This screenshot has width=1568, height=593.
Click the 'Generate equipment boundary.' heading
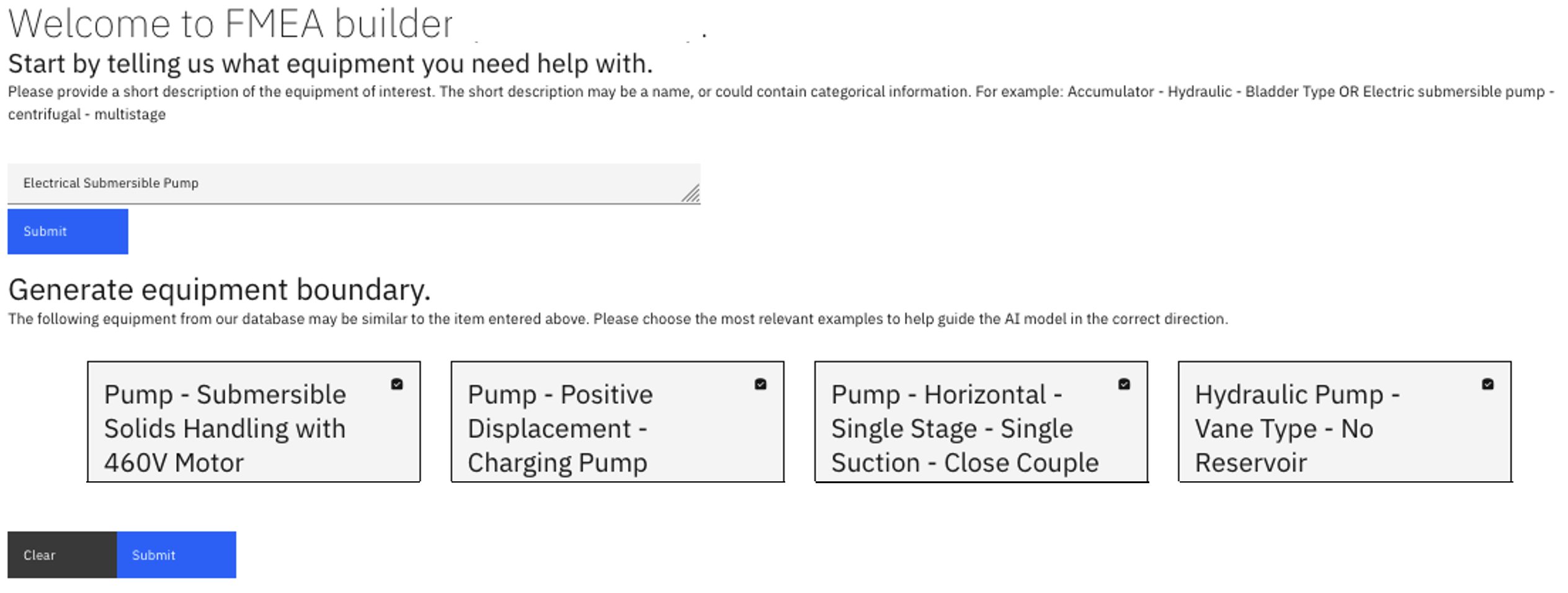point(219,290)
